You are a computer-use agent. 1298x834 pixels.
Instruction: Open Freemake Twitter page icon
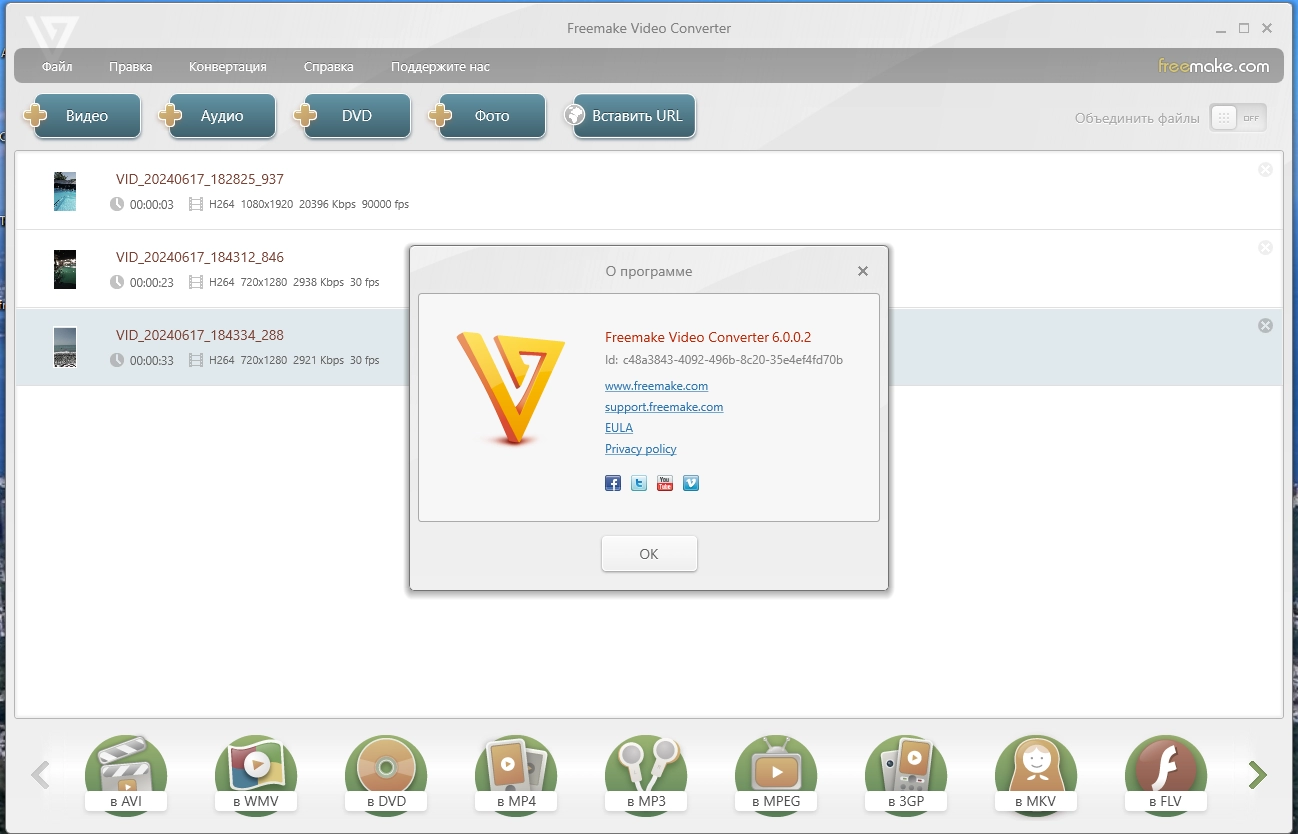[x=639, y=483]
